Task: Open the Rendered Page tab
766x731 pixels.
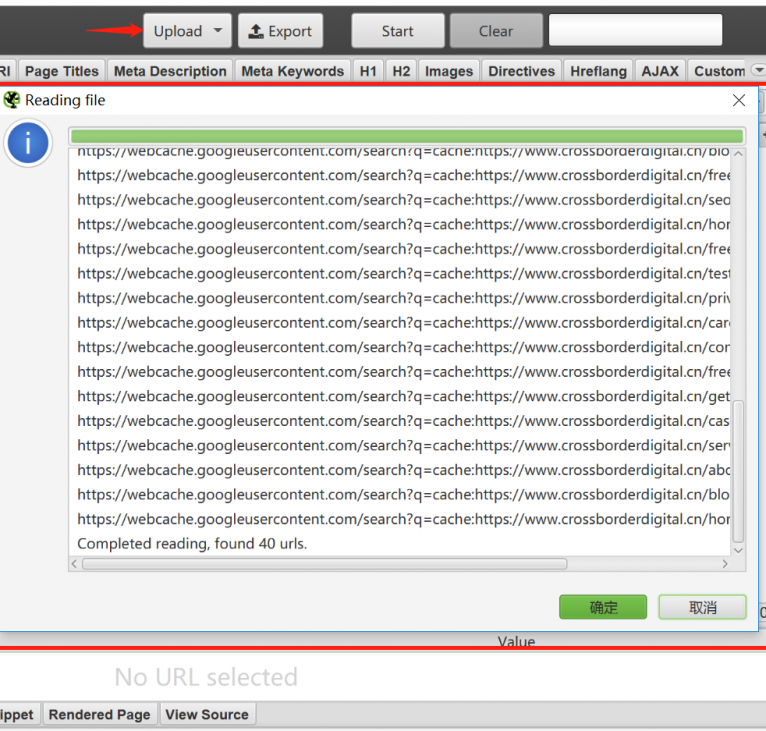Action: (x=99, y=714)
